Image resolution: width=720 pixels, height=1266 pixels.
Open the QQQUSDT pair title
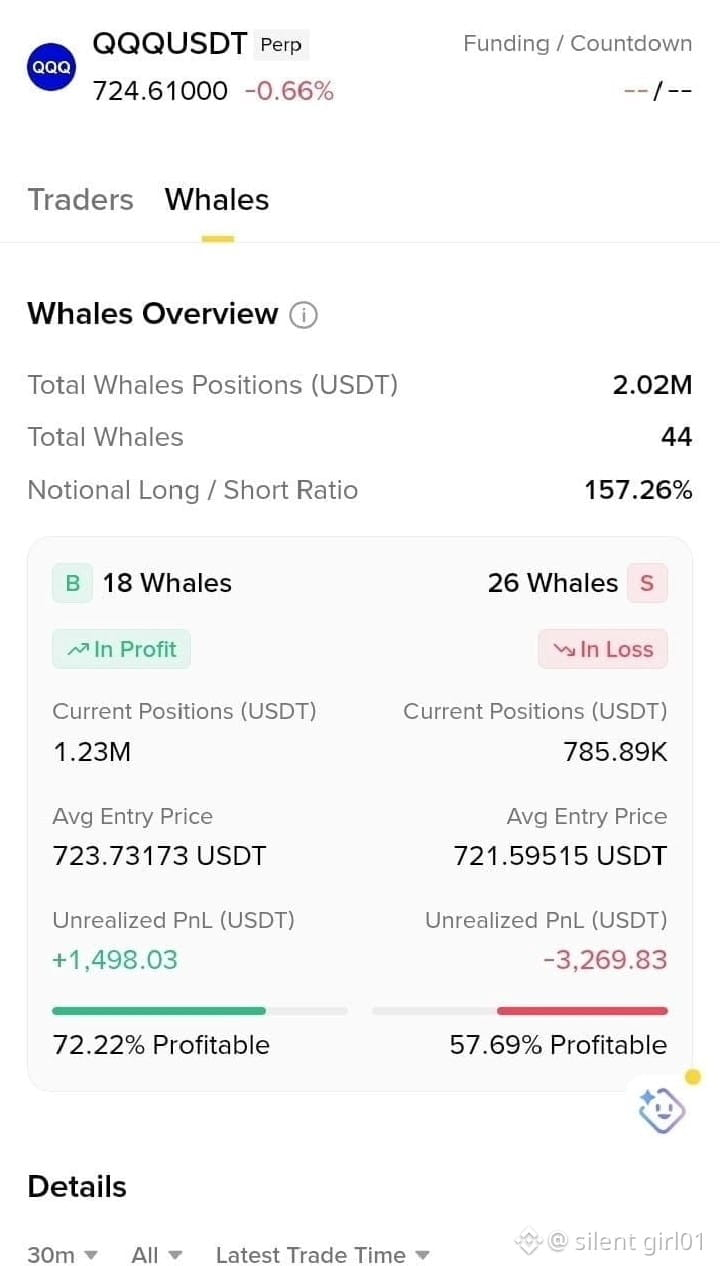point(170,44)
